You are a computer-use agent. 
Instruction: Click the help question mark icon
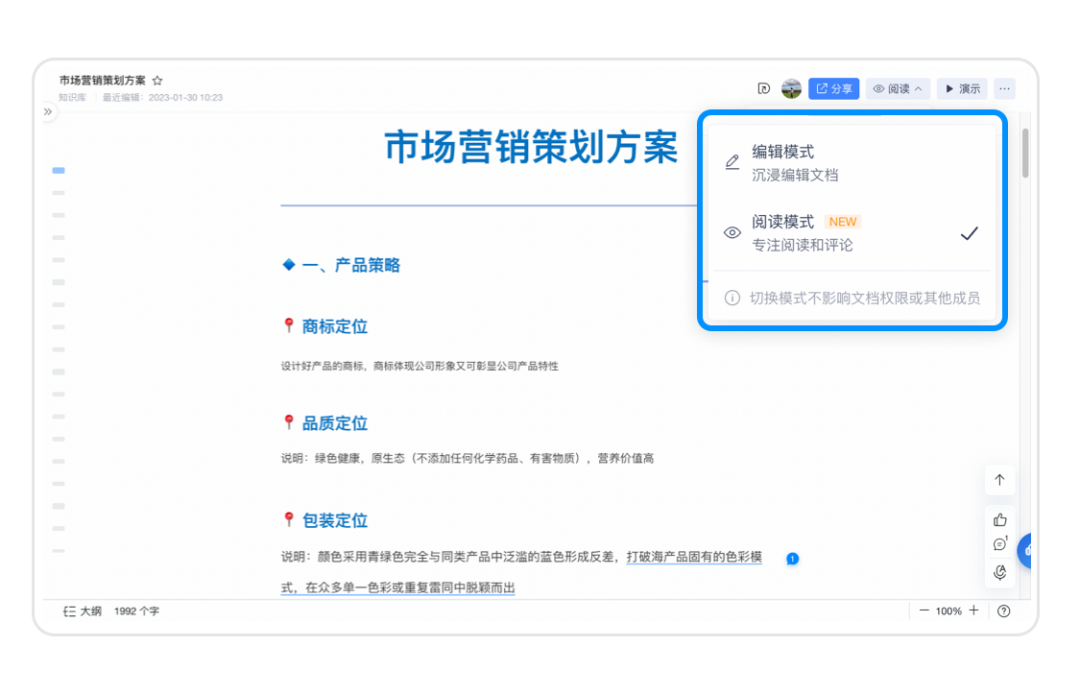point(1003,611)
